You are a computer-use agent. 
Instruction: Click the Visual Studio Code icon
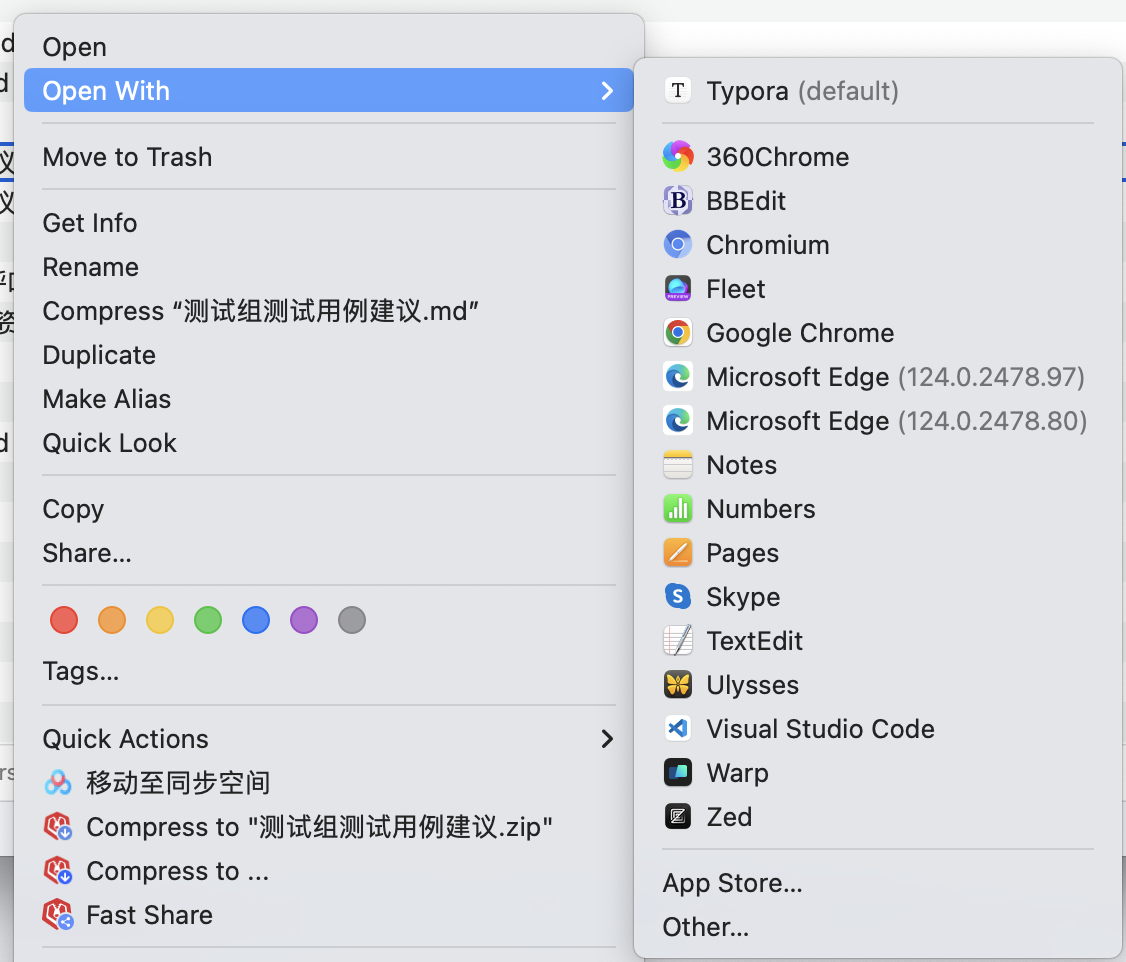[677, 729]
